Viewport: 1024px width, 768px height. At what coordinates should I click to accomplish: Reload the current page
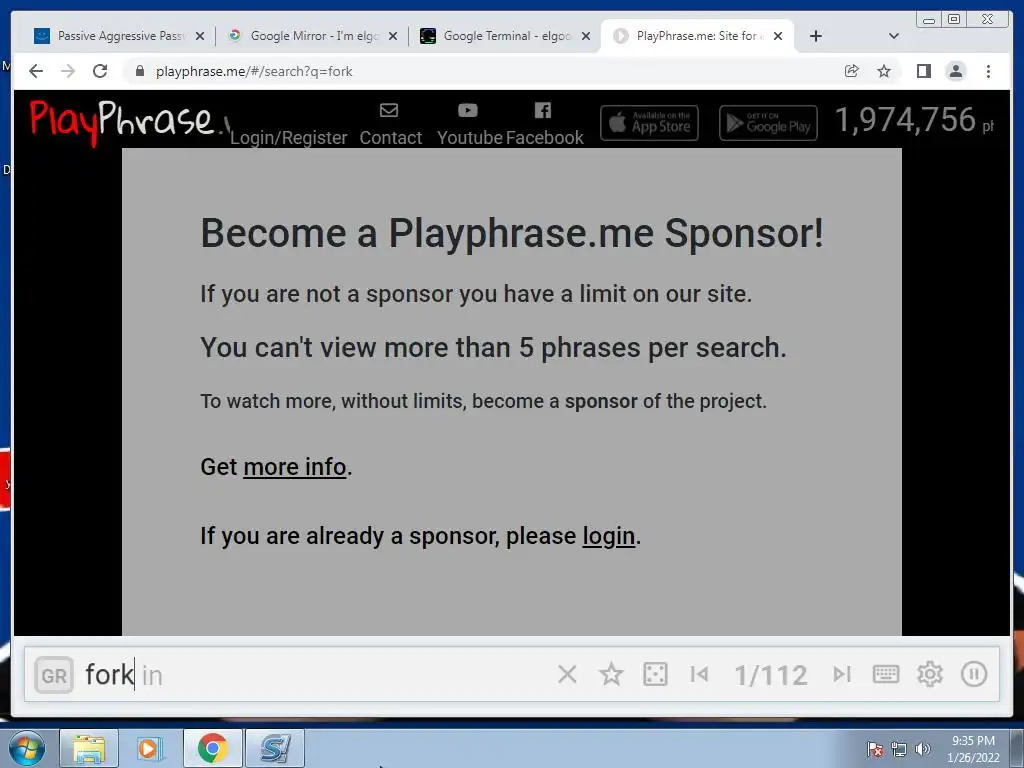(x=100, y=71)
